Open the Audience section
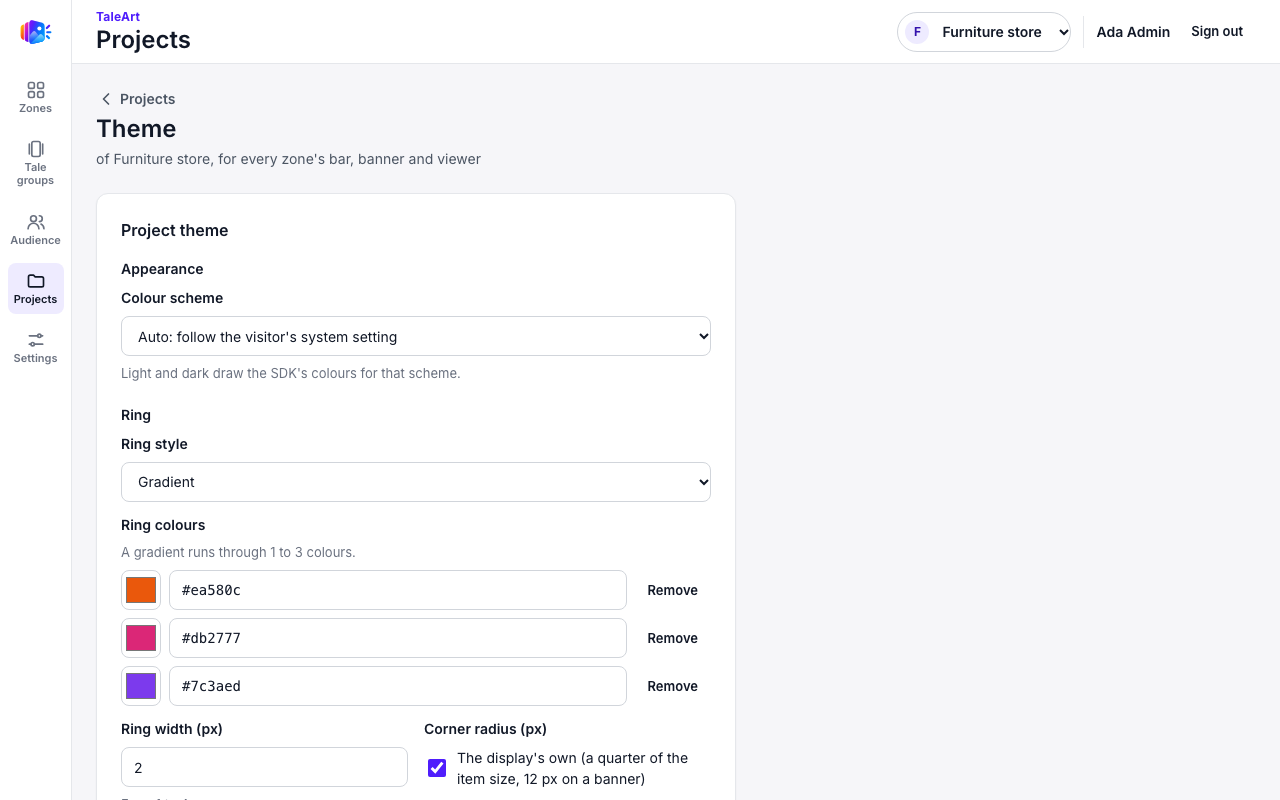The width and height of the screenshot is (1280, 800). pyautogui.click(x=36, y=230)
